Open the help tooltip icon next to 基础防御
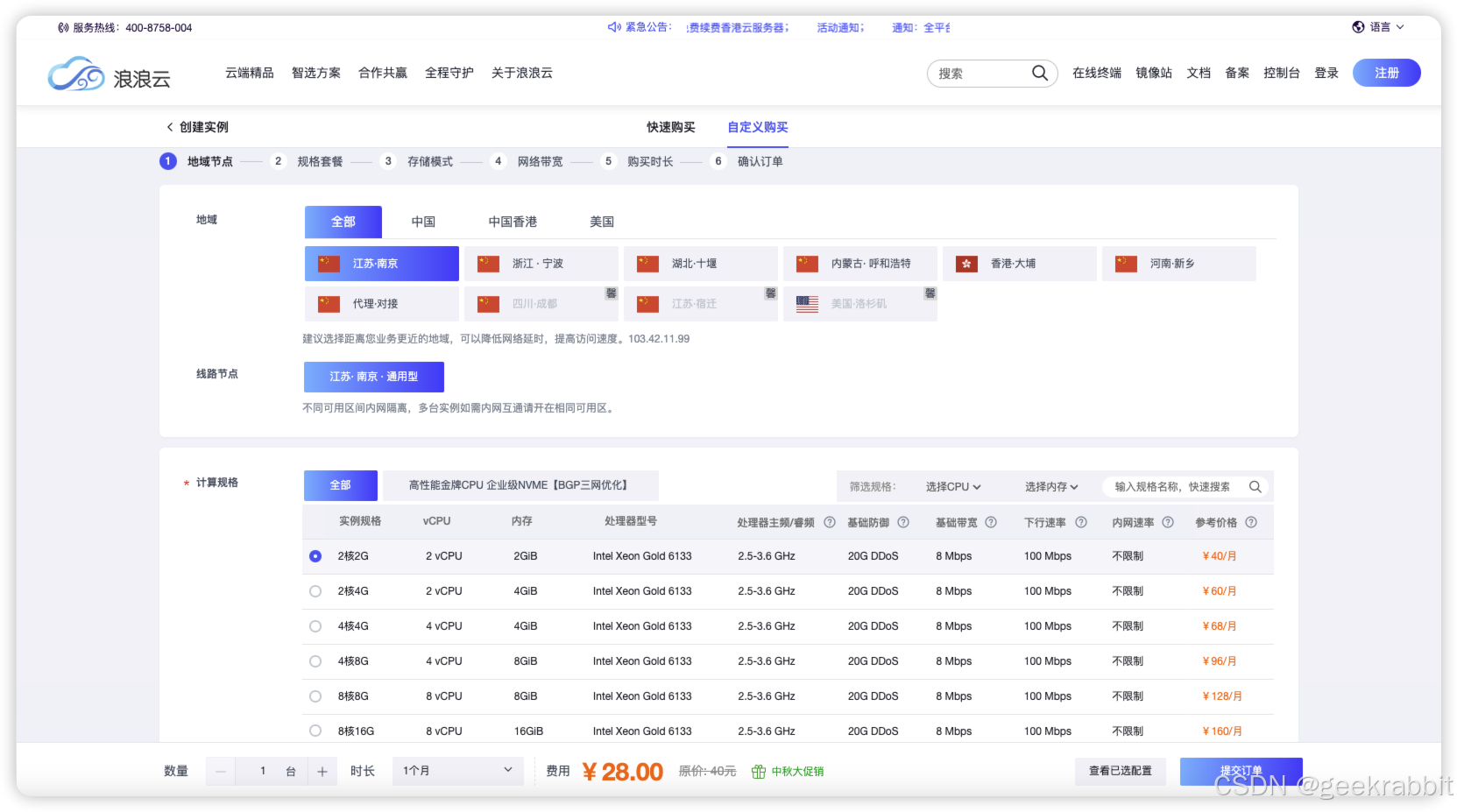Viewport: 1457px width, 812px height. pyautogui.click(x=905, y=521)
